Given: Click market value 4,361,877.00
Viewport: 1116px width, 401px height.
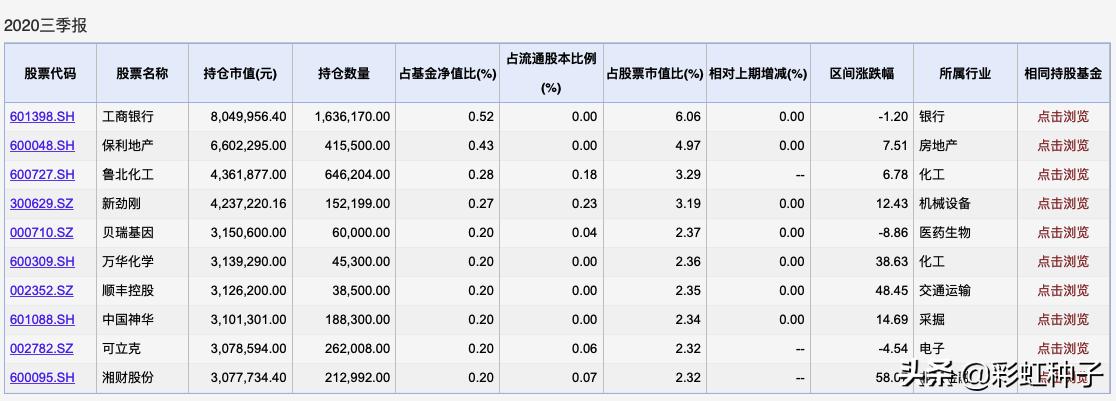Looking at the screenshot, I should click(248, 175).
